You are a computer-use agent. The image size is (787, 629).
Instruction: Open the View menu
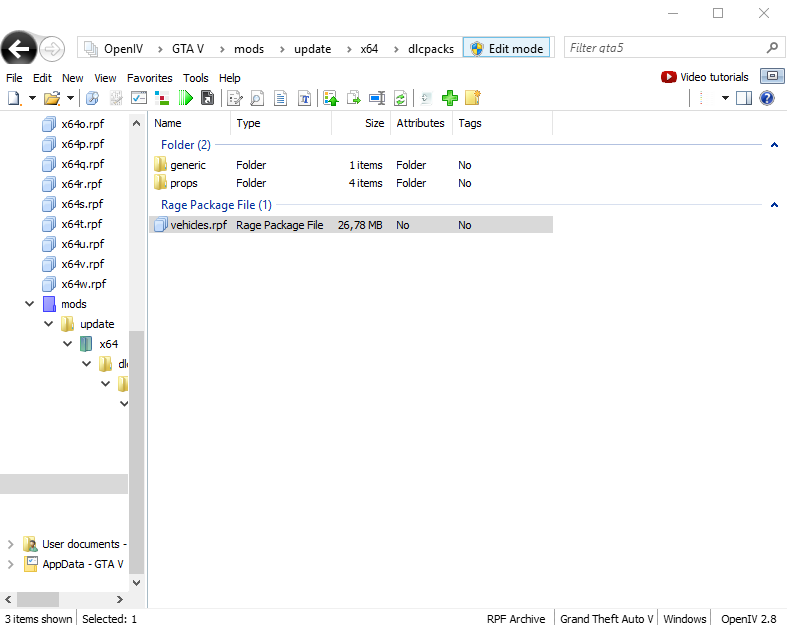click(105, 78)
